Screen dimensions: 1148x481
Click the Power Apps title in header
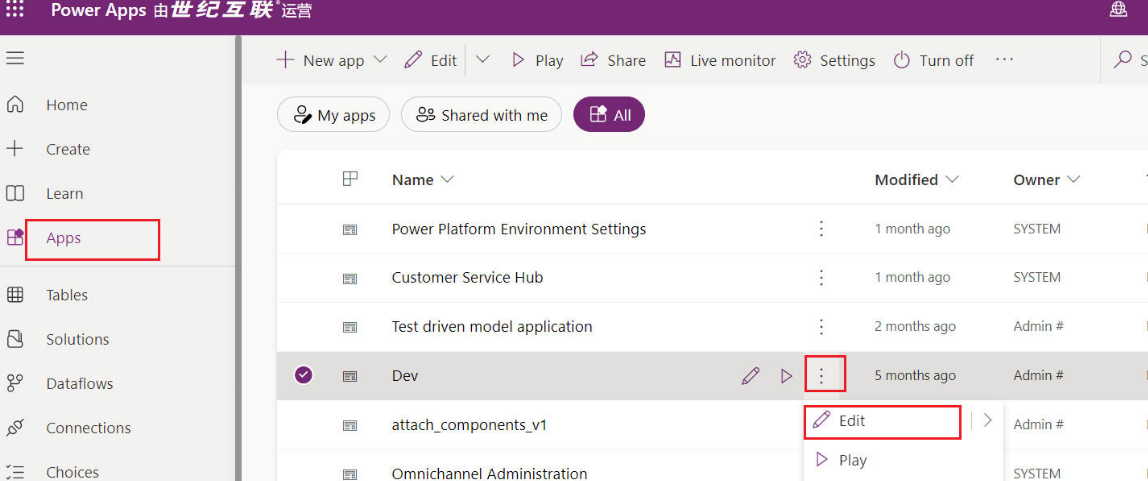click(99, 10)
